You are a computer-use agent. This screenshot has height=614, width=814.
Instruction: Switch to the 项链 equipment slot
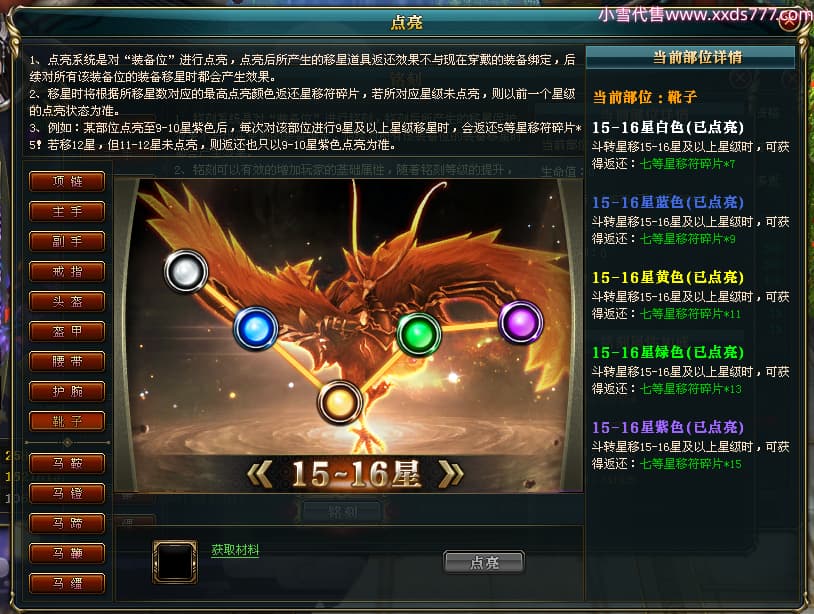click(x=67, y=181)
